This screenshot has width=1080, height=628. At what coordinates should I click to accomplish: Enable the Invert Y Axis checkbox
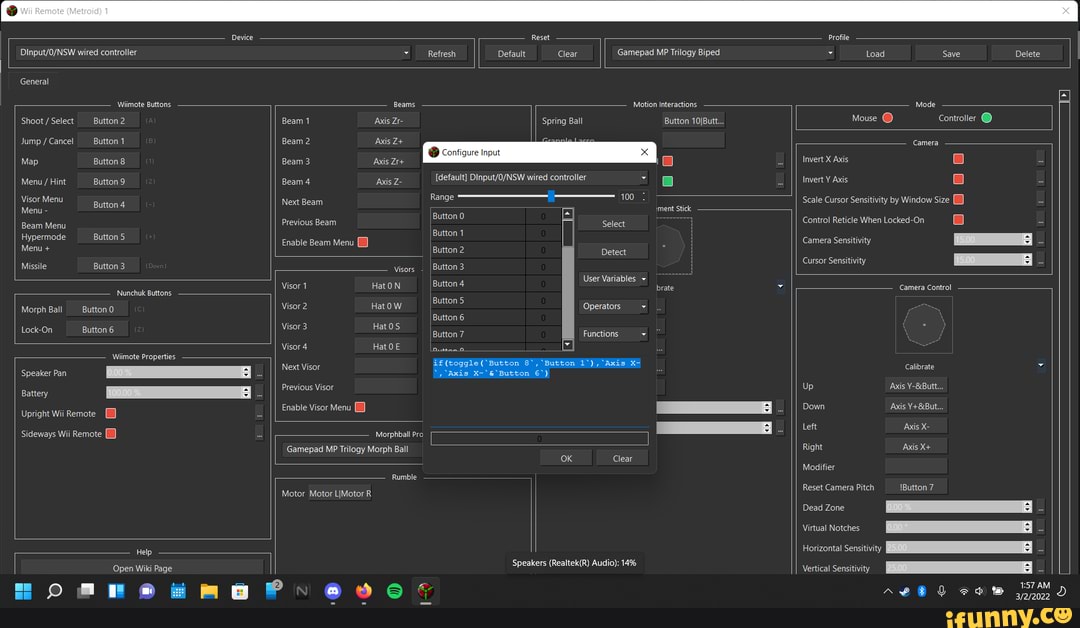coord(958,179)
